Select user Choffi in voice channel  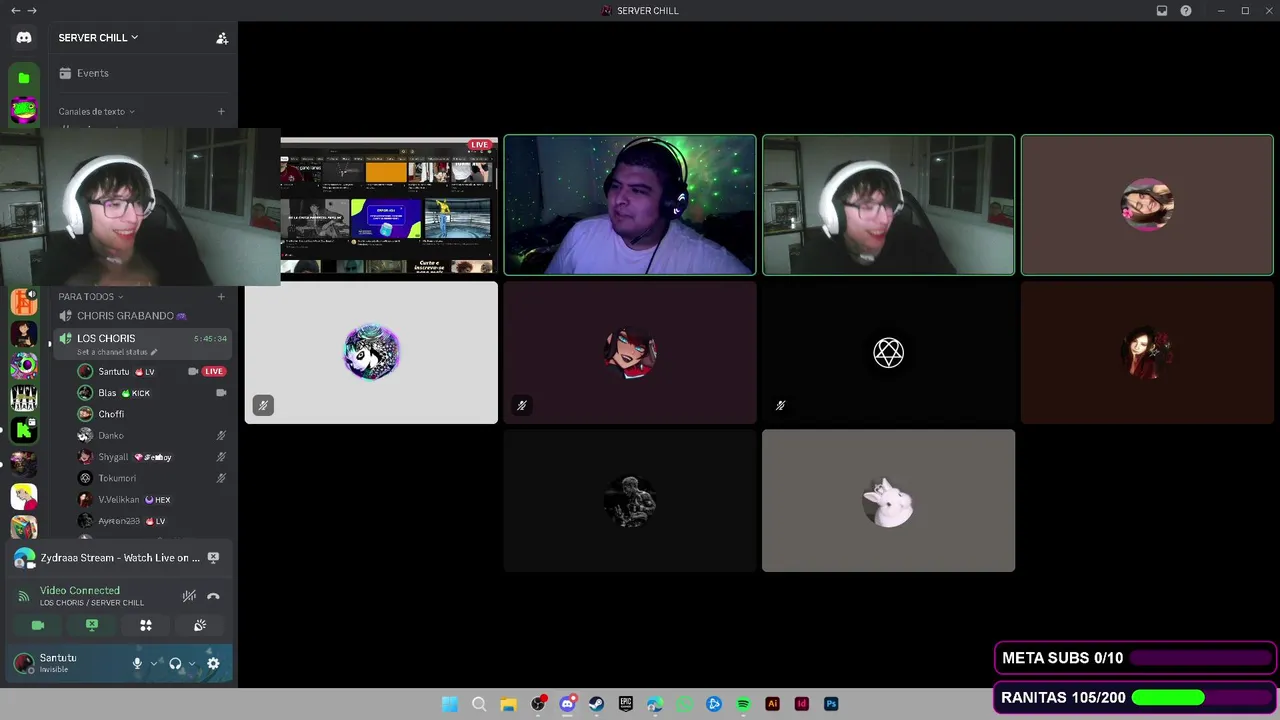[111, 414]
